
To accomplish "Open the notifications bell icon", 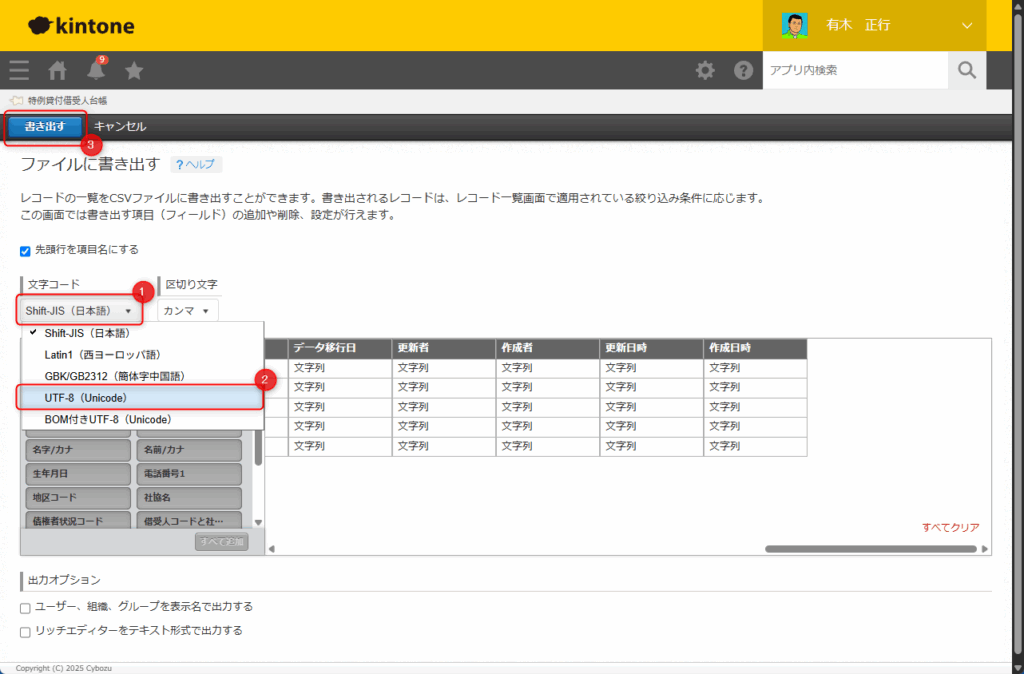I will 96,70.
